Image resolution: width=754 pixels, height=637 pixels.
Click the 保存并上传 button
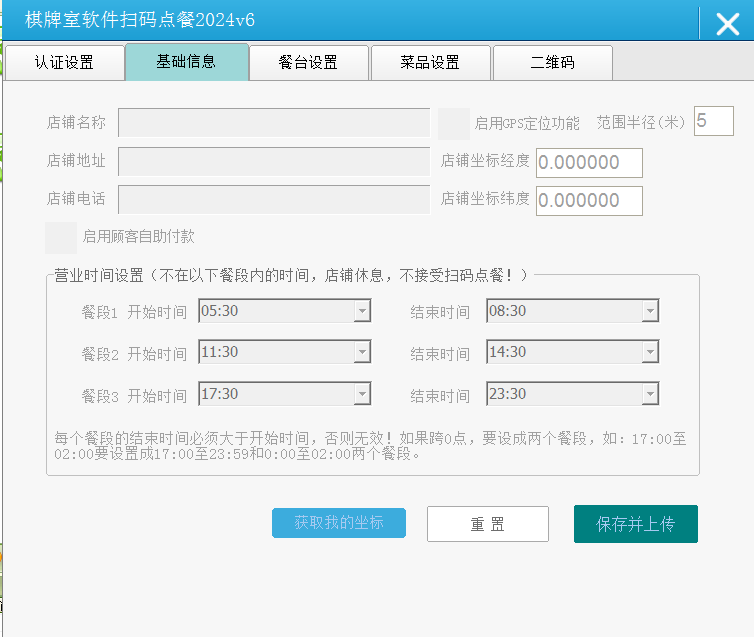coord(635,524)
